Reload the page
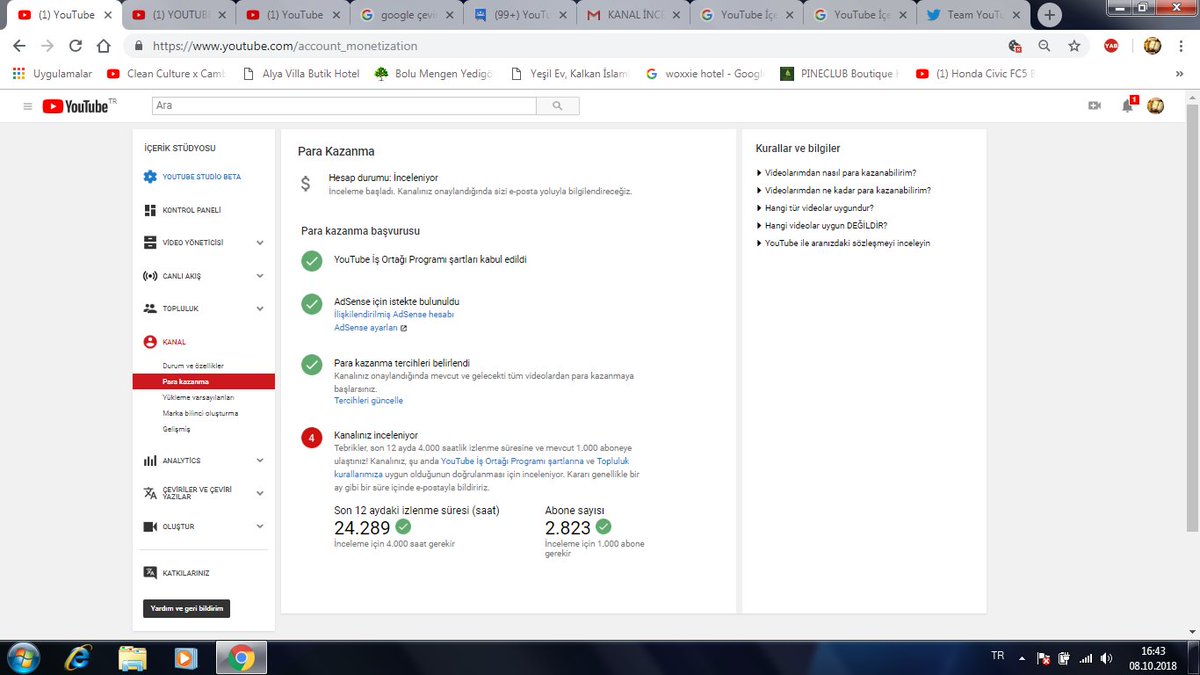Image resolution: width=1200 pixels, height=675 pixels. pyautogui.click(x=75, y=46)
